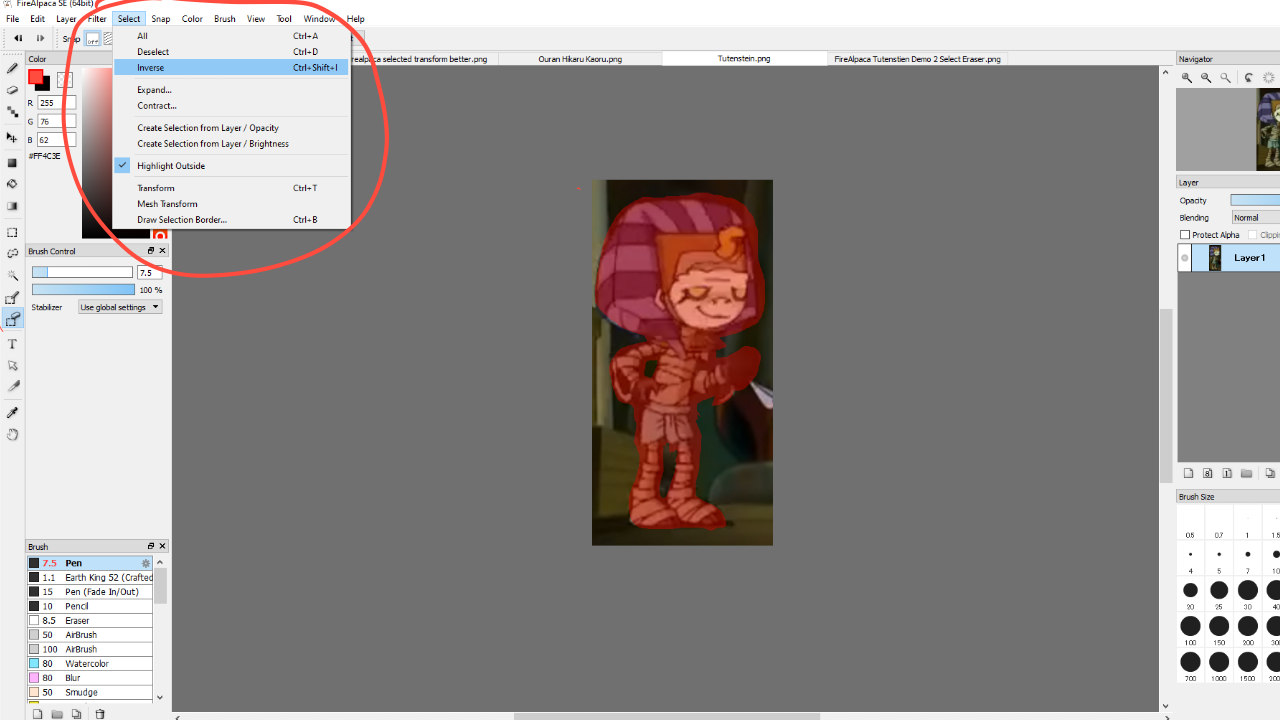This screenshot has width=1280, height=720.
Task: Select the Select Eraser tool
Action: 12,319
